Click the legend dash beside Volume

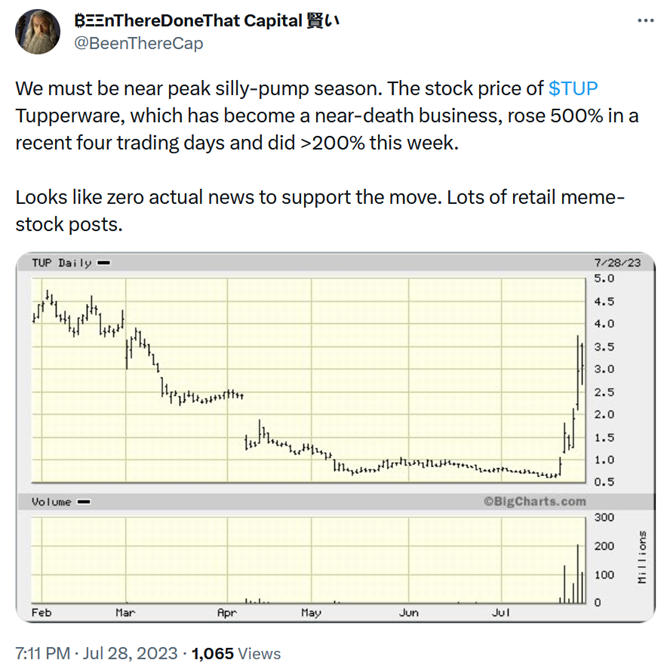tap(83, 502)
